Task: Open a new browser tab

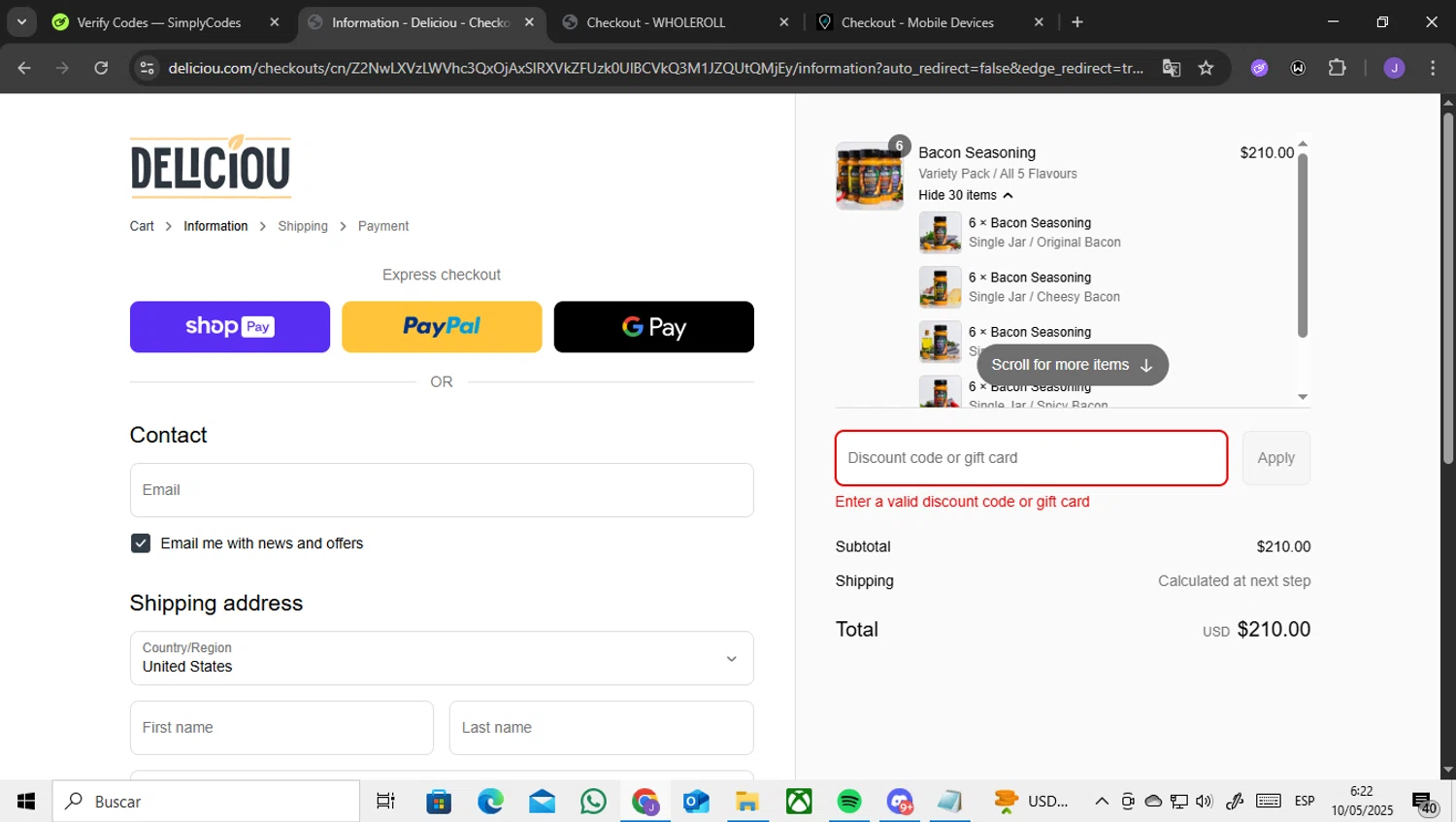Action: pos(1077,22)
